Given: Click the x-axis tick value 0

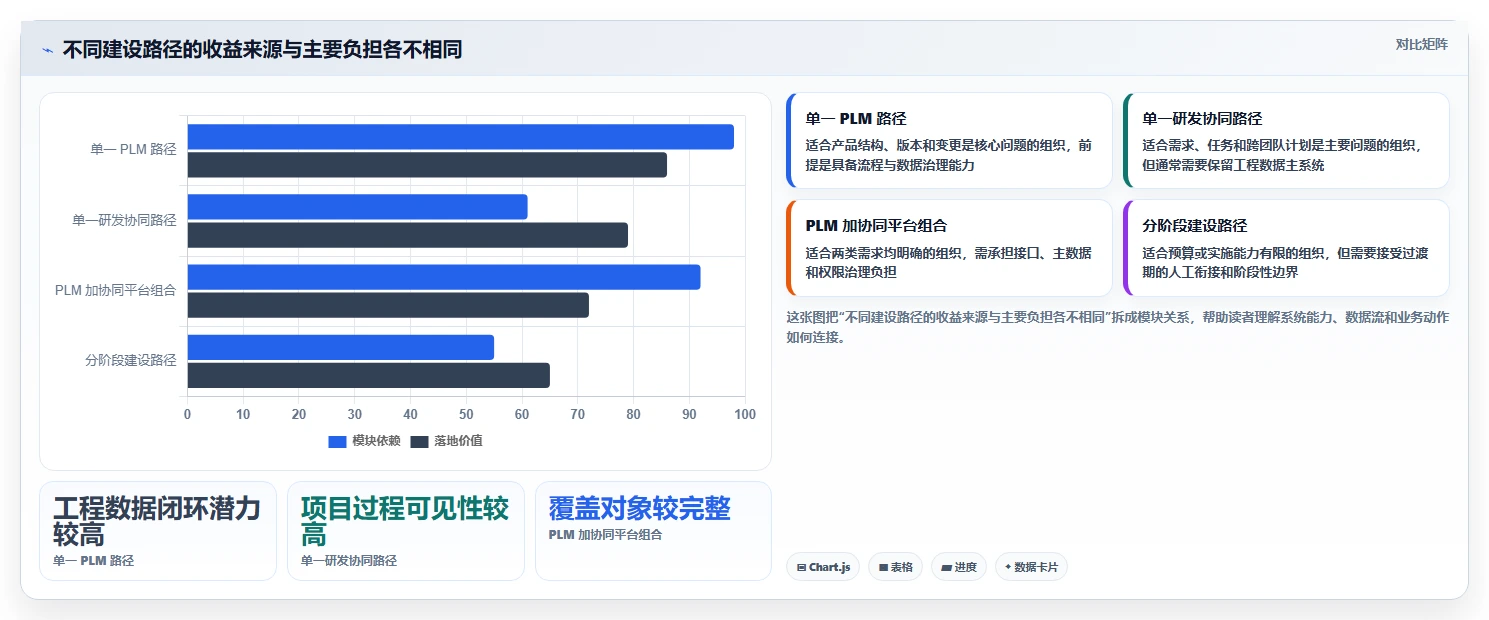Looking at the screenshot, I should [187, 414].
